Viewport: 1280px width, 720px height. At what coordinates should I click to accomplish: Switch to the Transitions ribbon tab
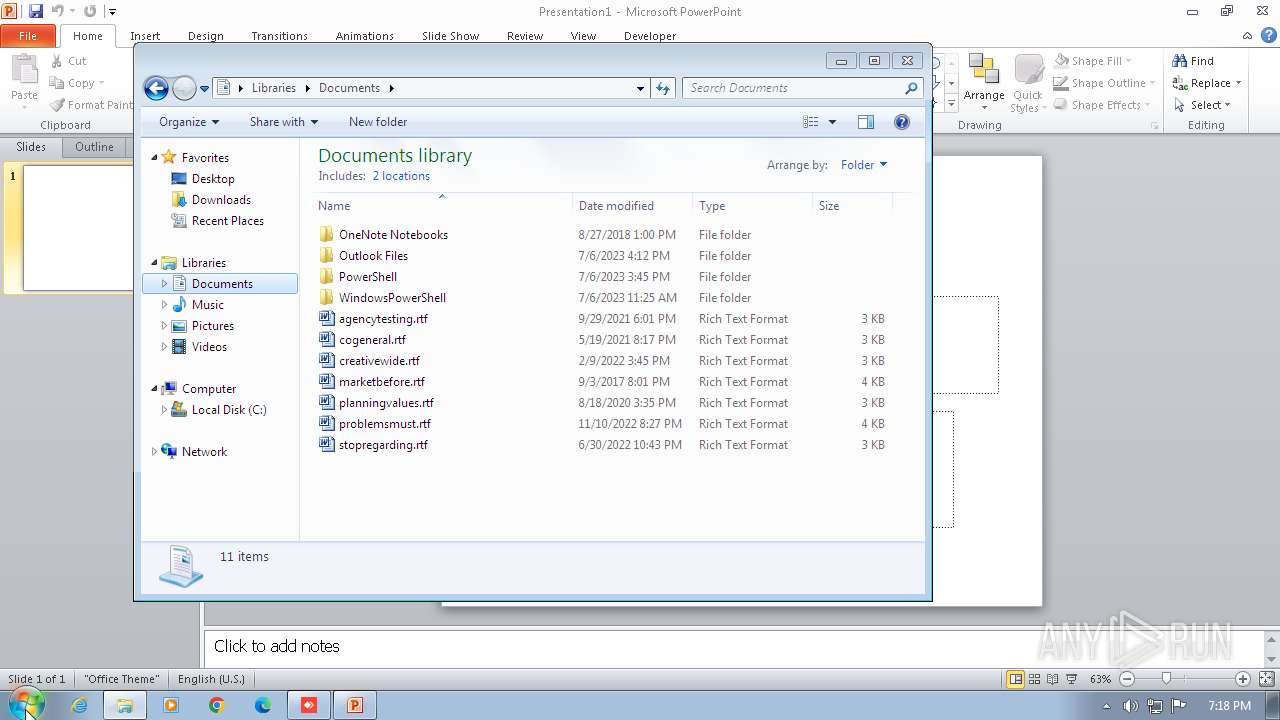pos(279,36)
